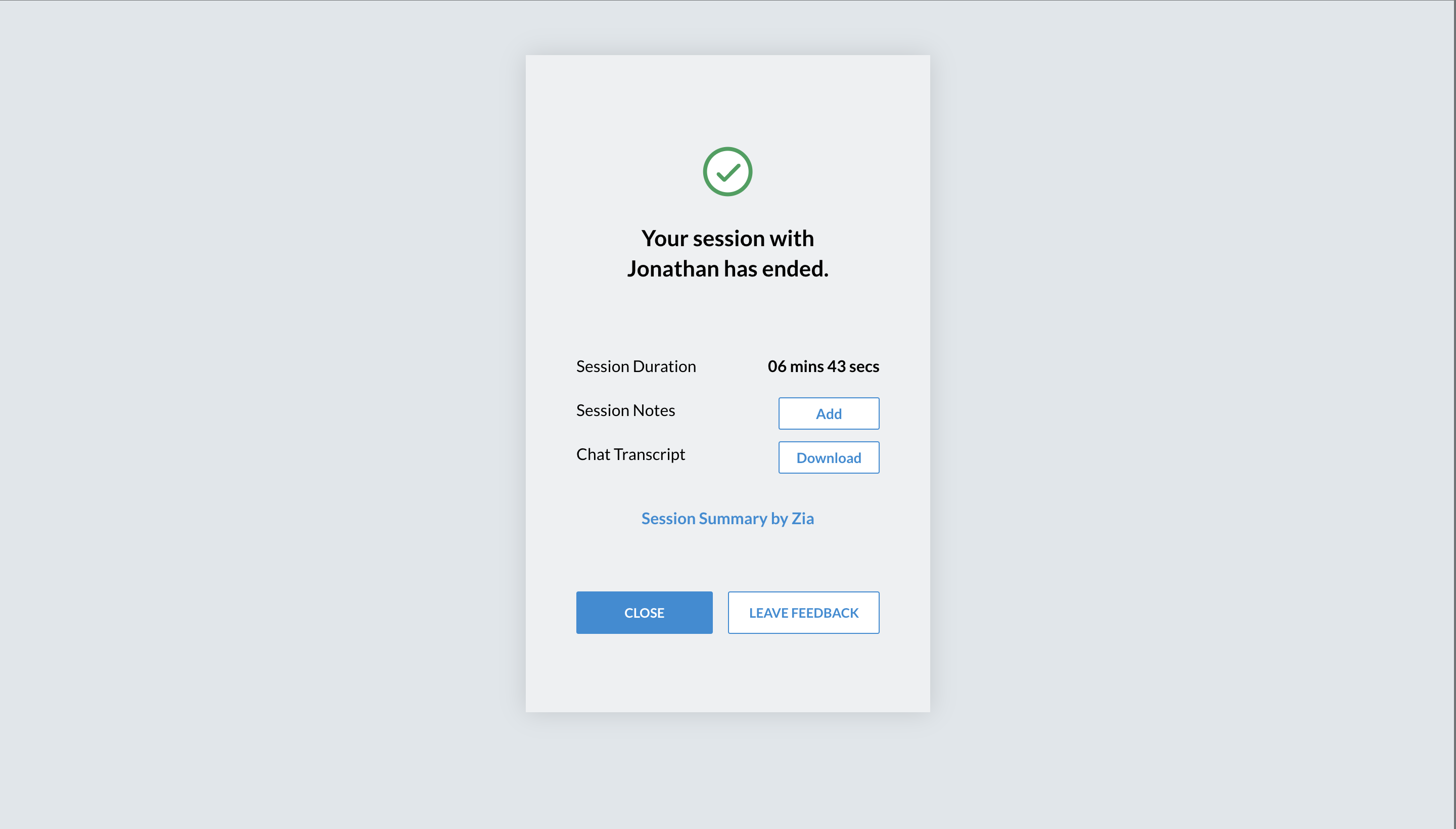Click the name Jonathan in the heading

[672, 269]
